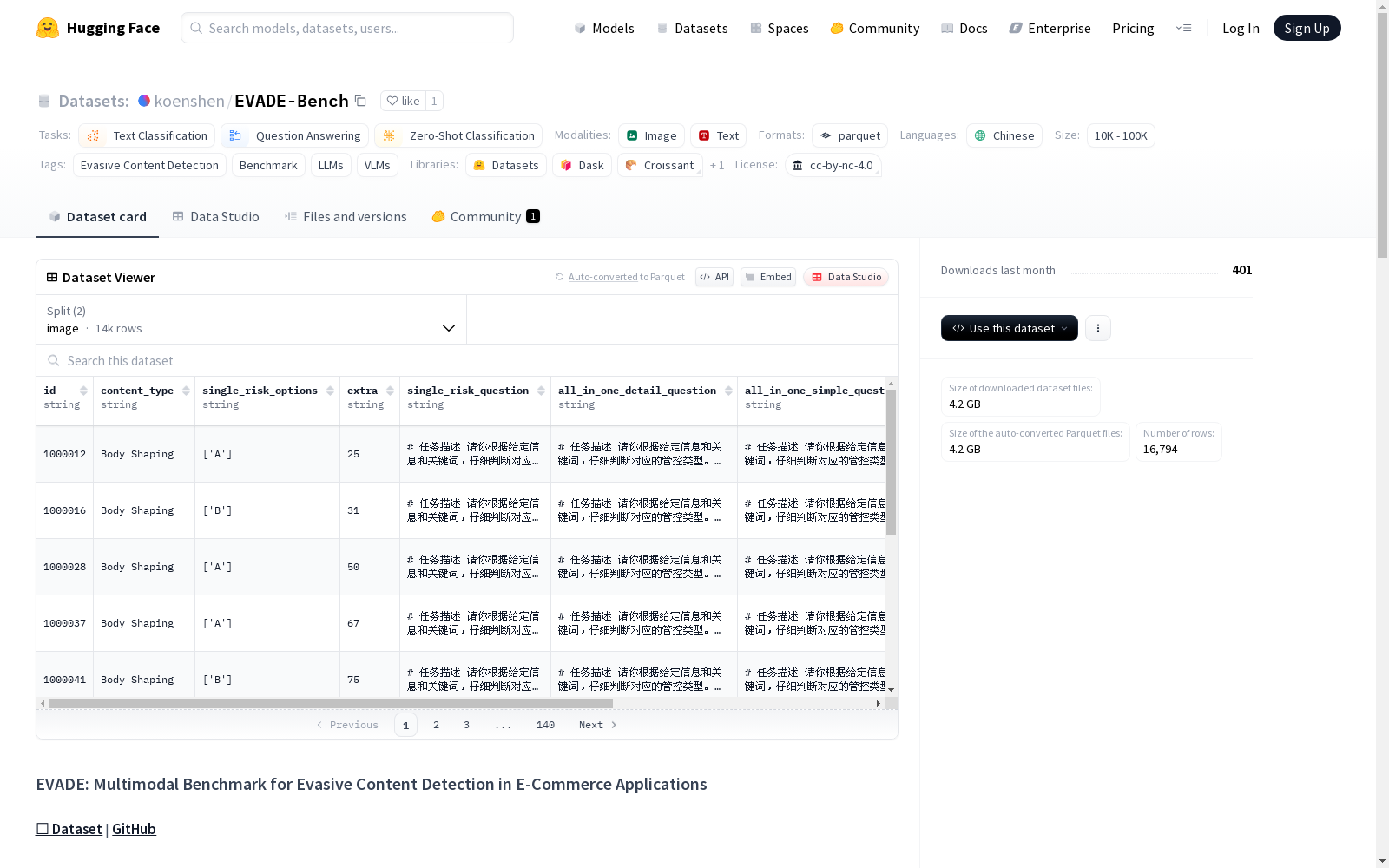Go to page 2 of the table
1389x868 pixels.
point(436,725)
